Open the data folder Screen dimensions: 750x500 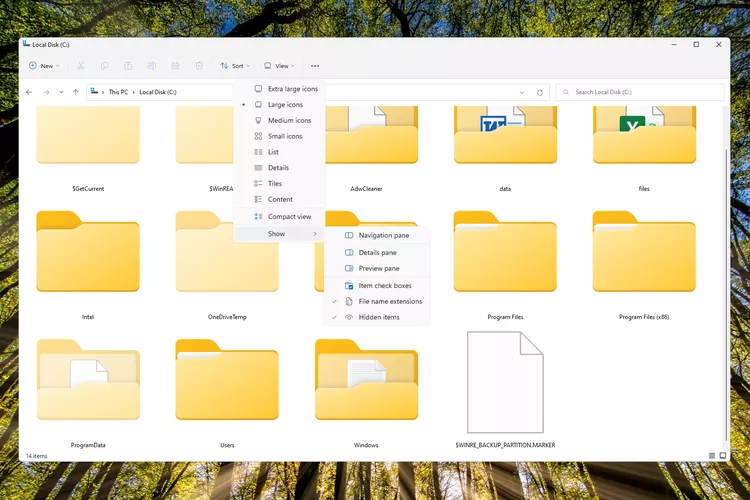click(505, 148)
